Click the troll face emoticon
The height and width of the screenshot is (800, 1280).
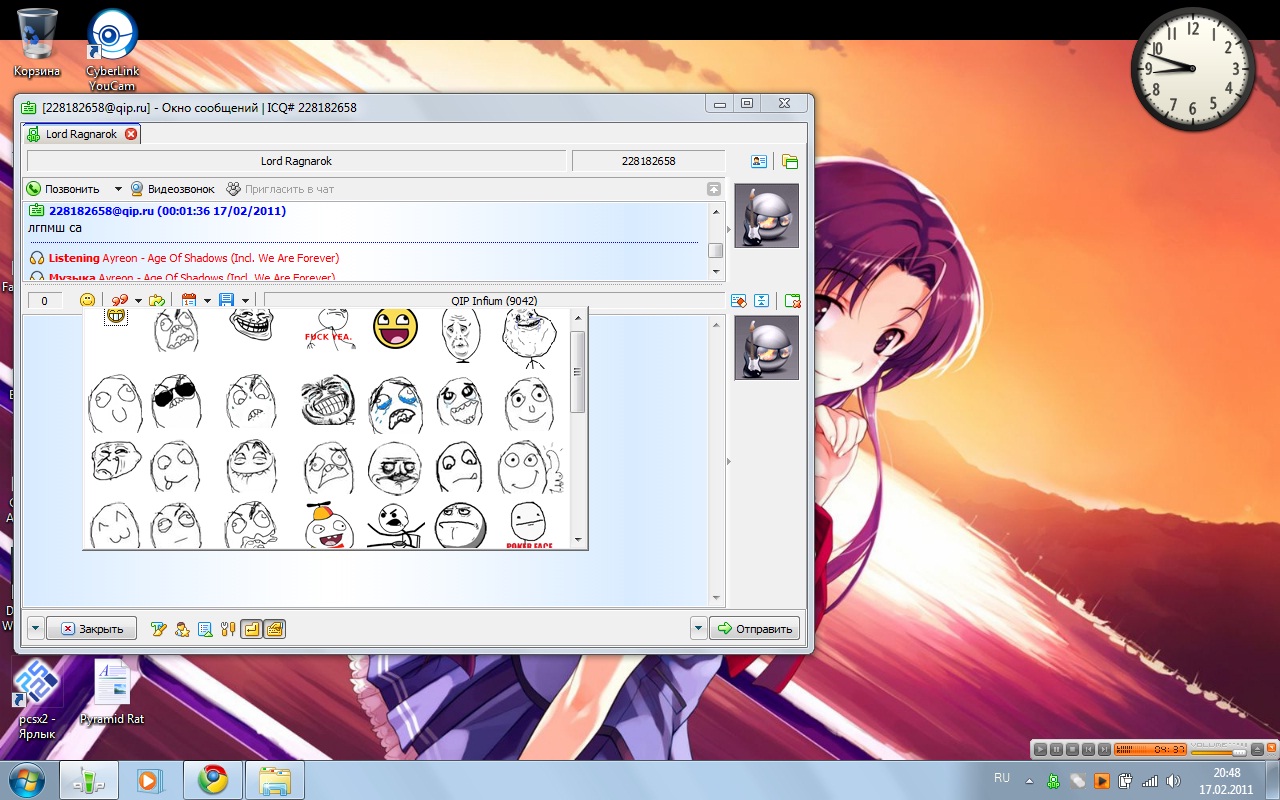250,325
